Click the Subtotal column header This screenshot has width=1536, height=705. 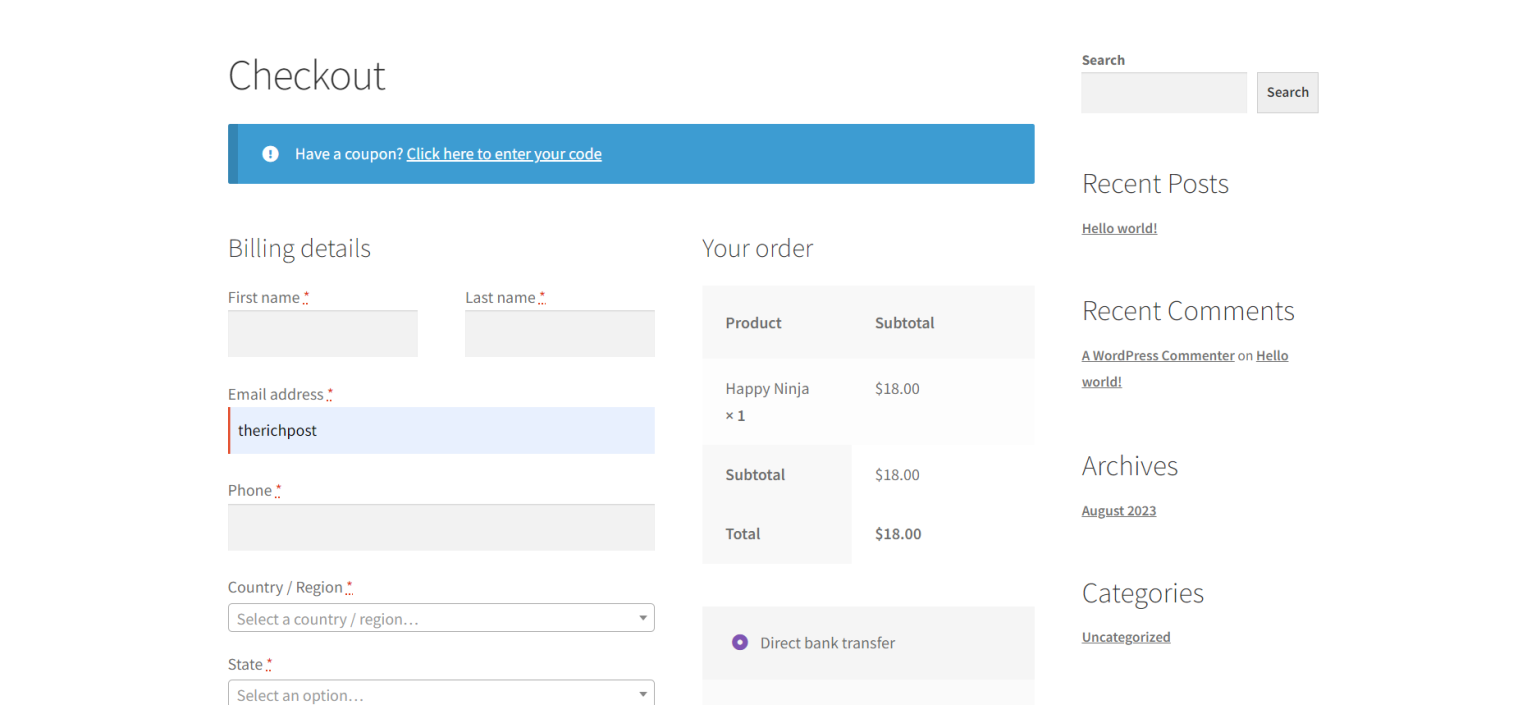904,323
